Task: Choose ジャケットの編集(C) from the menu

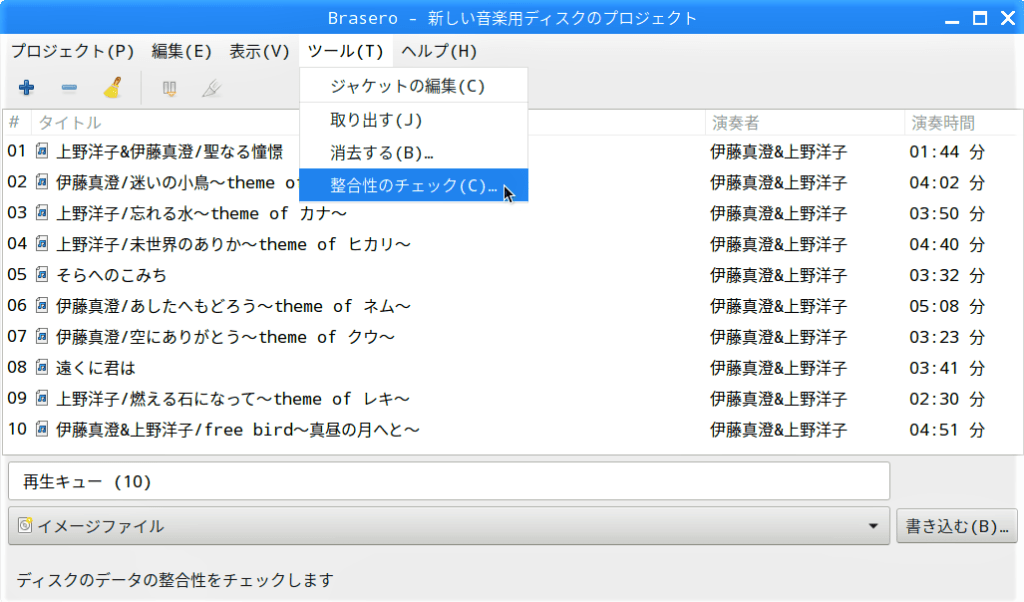Action: [413, 86]
